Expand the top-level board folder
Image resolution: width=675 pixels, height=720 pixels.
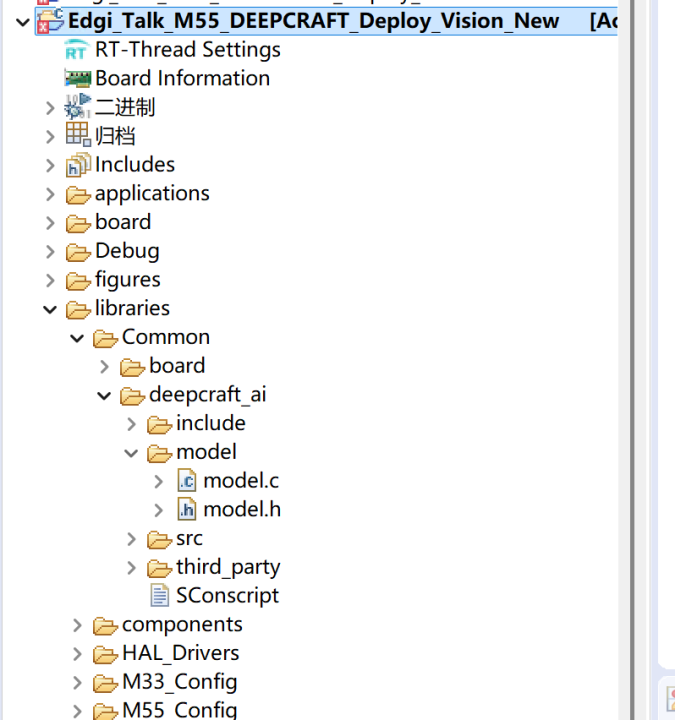point(51,223)
